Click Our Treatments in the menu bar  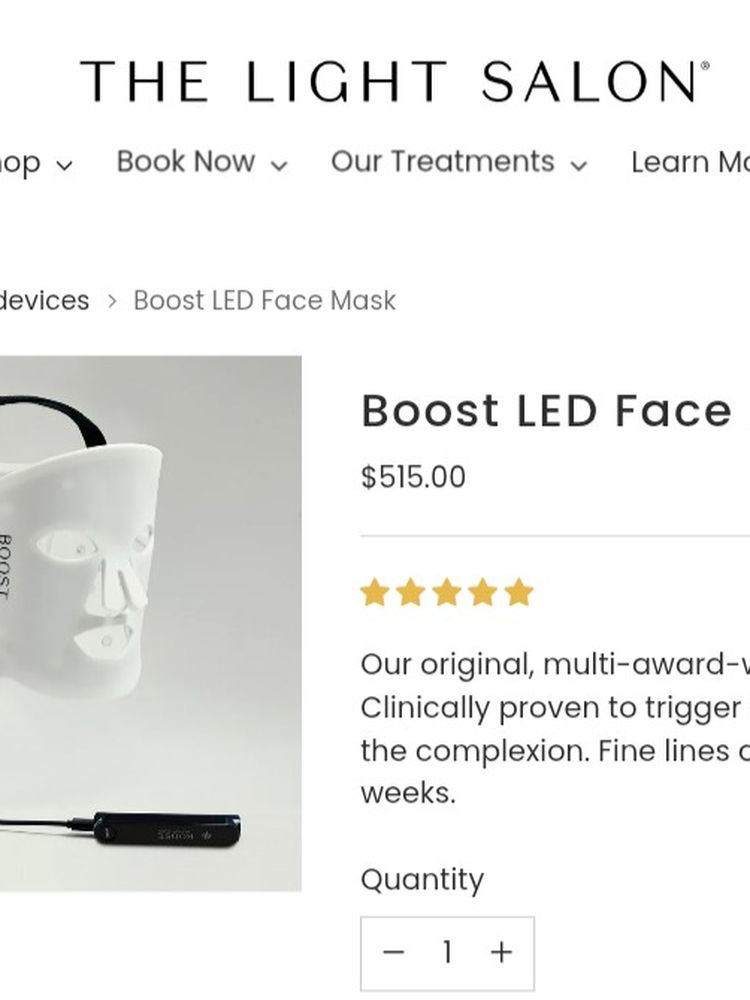pos(443,162)
